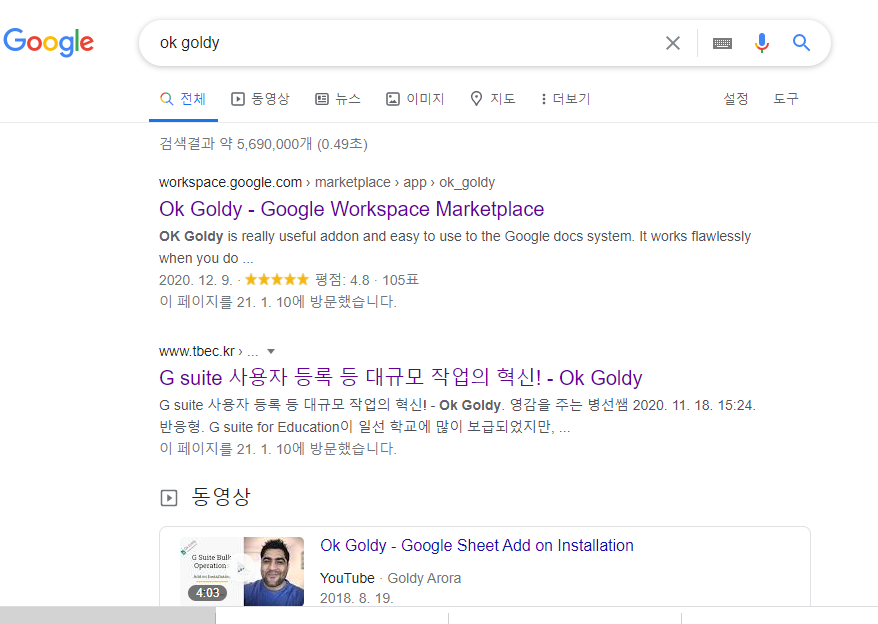Click the 동영상 section heading
Screen dimensions: 878x624
(221, 497)
